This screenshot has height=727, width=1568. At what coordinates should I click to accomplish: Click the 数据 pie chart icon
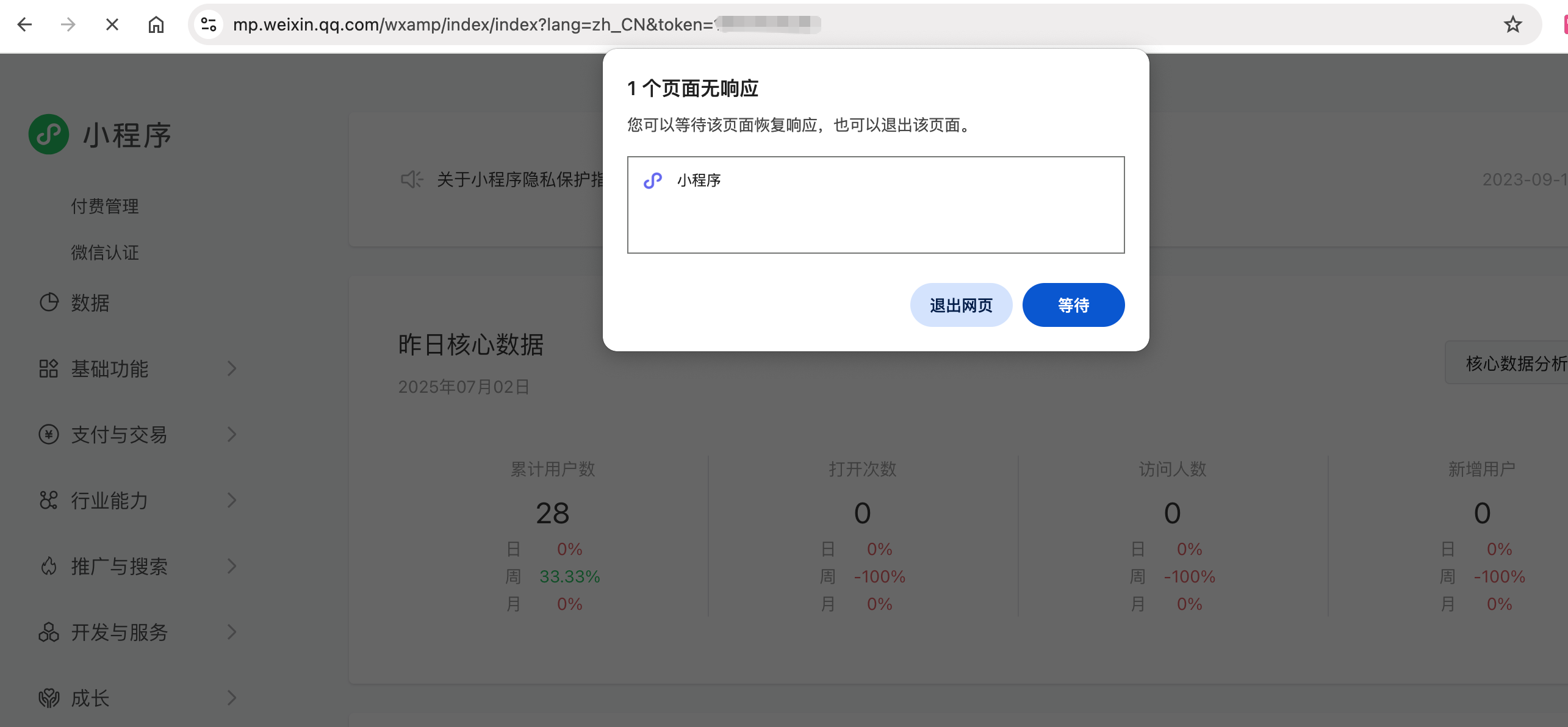coord(49,303)
